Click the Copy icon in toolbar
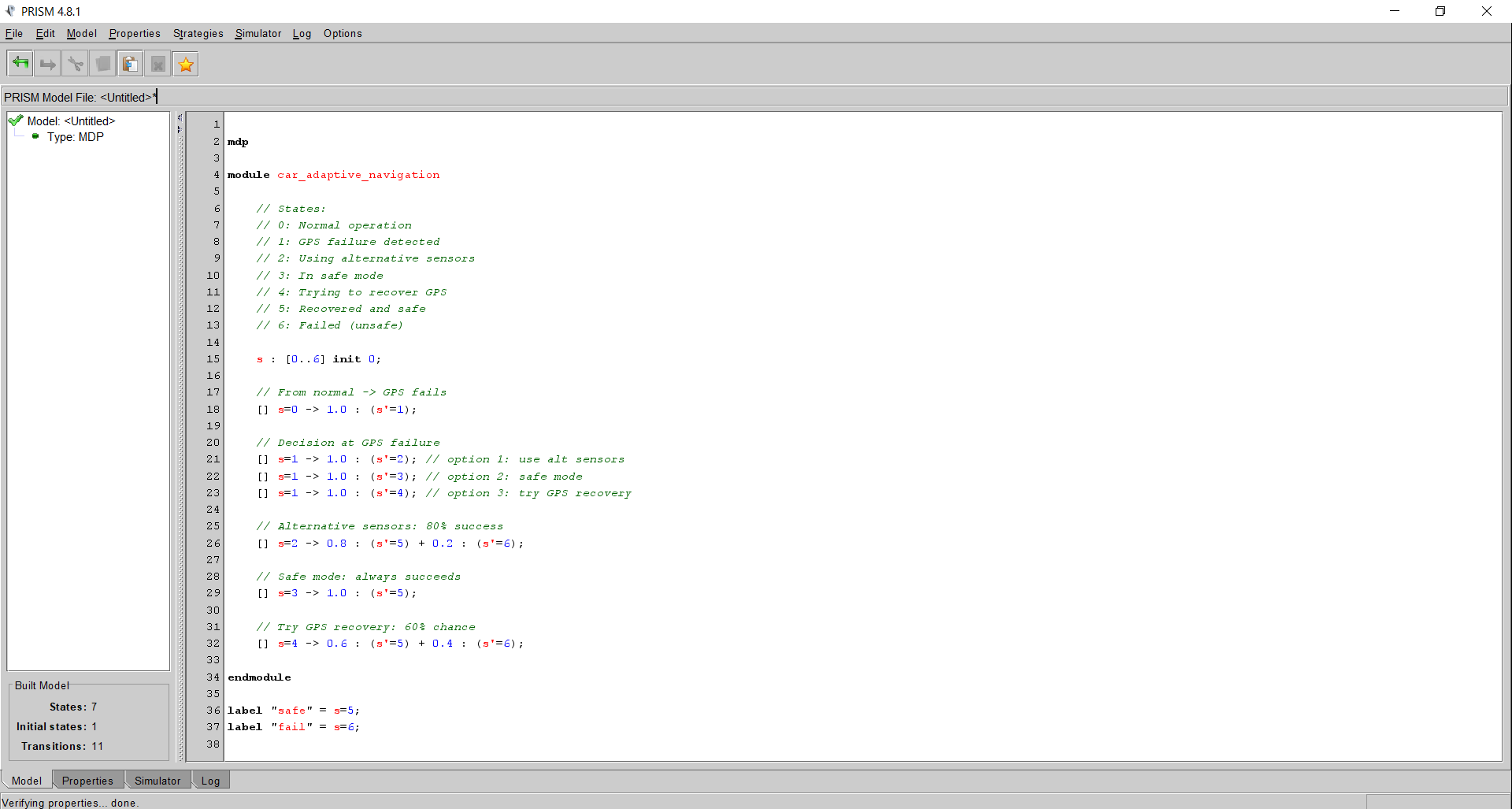 pyautogui.click(x=103, y=64)
